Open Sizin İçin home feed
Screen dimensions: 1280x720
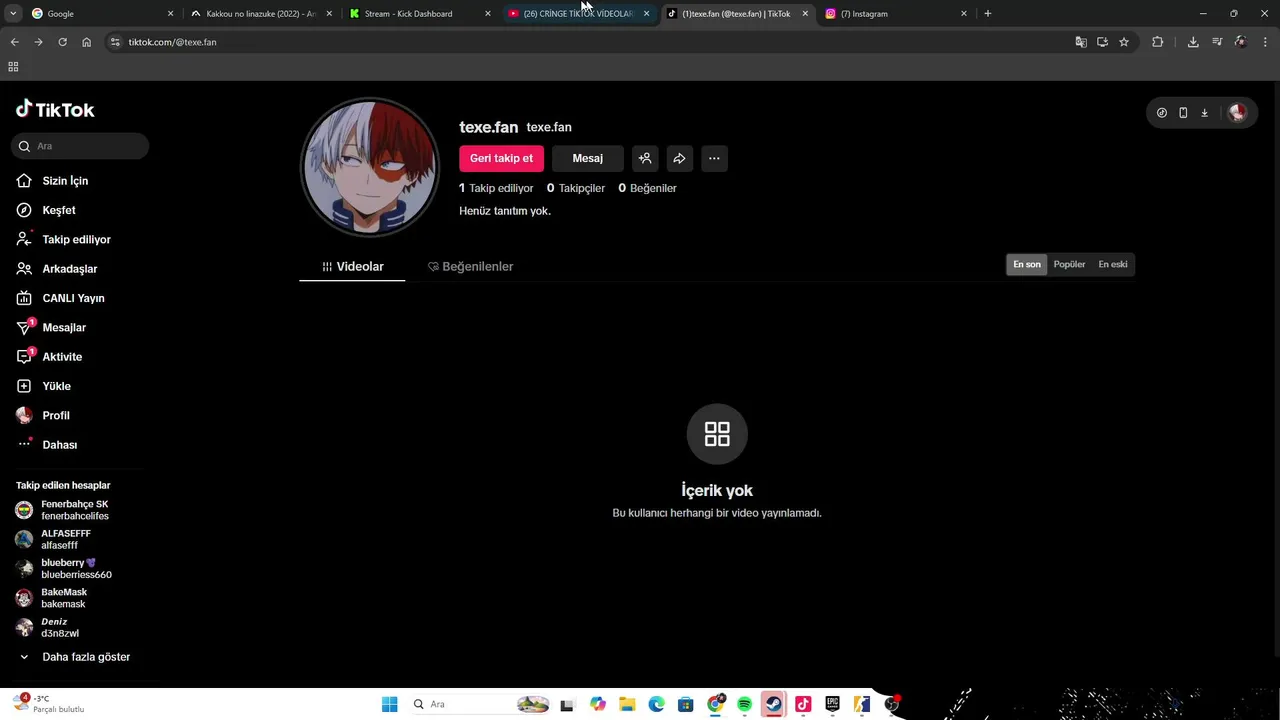pos(65,181)
